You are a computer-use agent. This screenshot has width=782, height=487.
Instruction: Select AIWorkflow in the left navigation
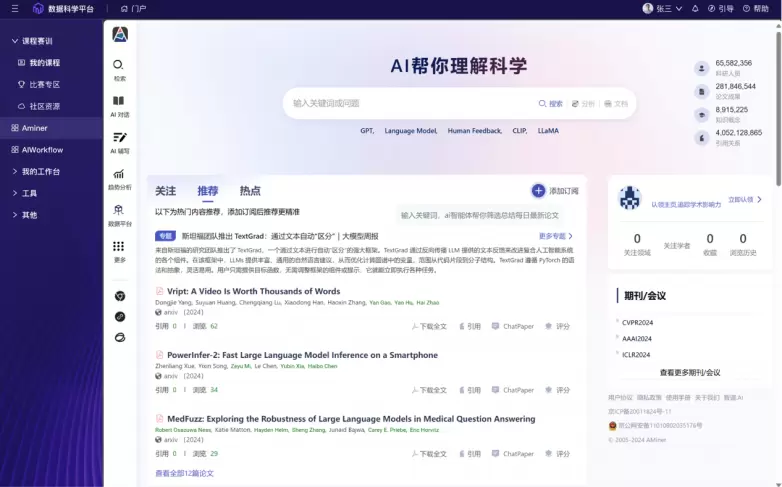click(42, 150)
